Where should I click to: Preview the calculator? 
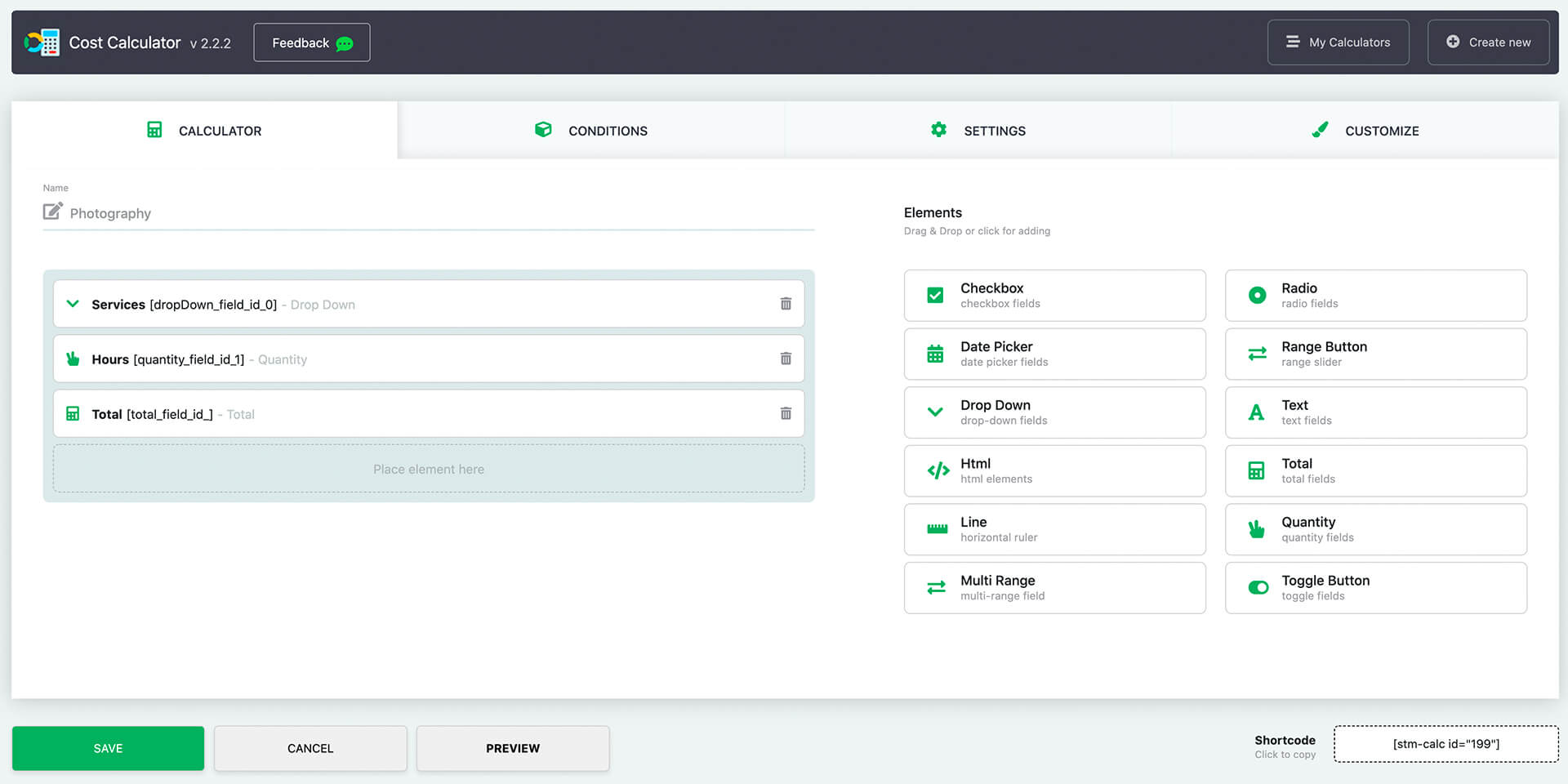pyautogui.click(x=512, y=747)
